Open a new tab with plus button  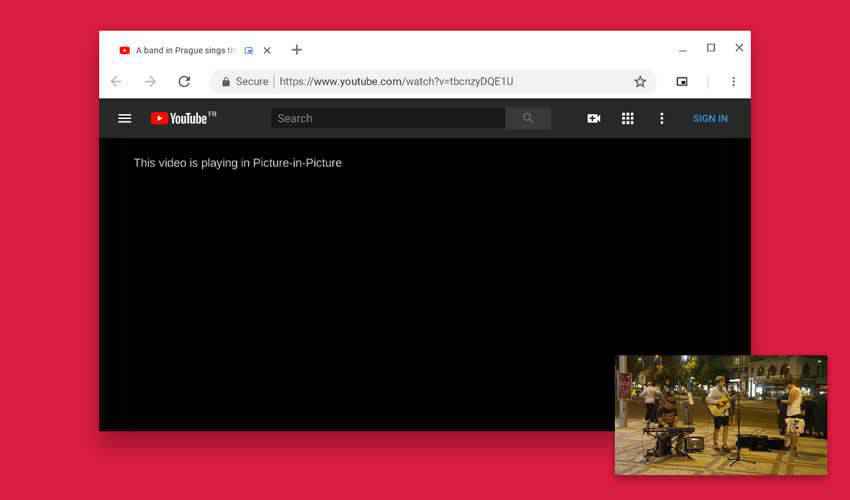297,50
